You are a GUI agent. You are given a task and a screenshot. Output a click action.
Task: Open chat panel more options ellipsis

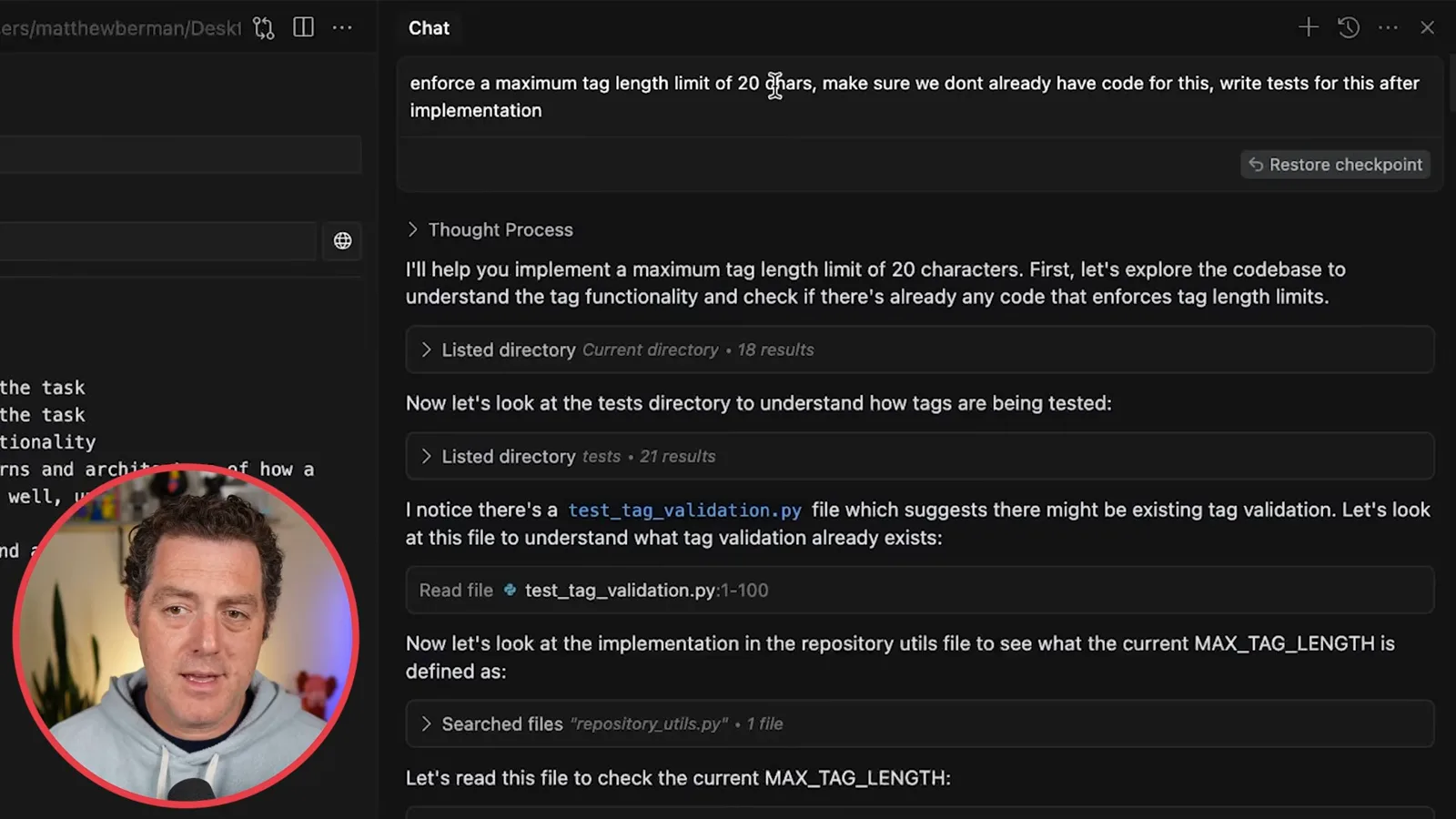[x=1388, y=28]
